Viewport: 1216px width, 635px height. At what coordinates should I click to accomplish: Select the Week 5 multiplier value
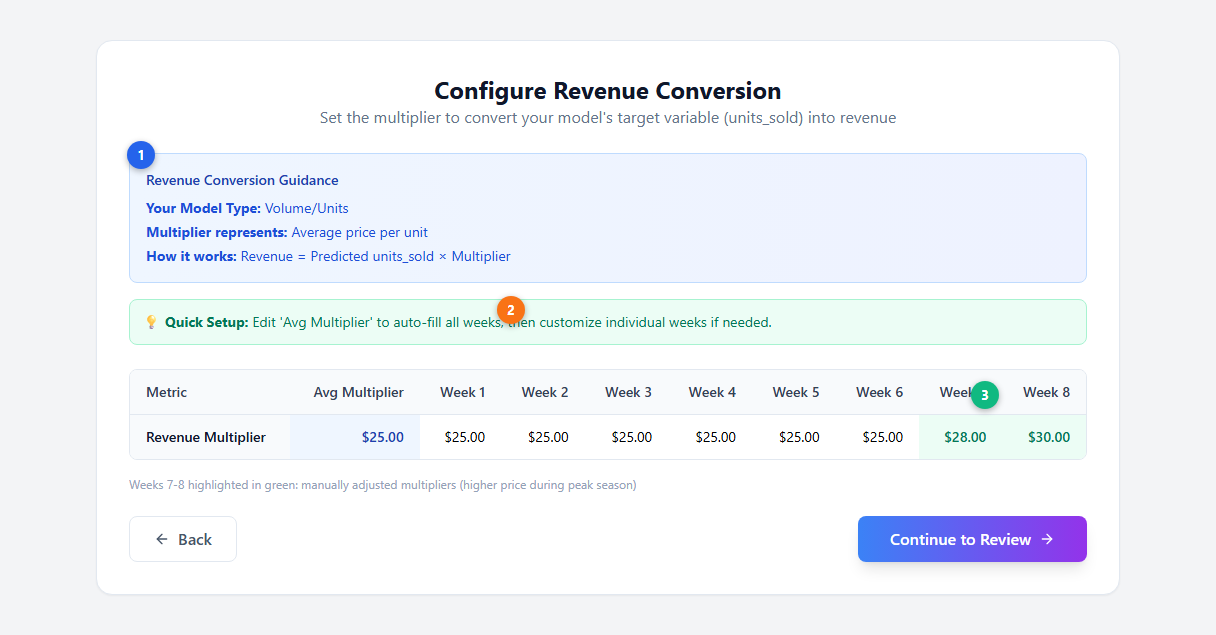(x=800, y=437)
